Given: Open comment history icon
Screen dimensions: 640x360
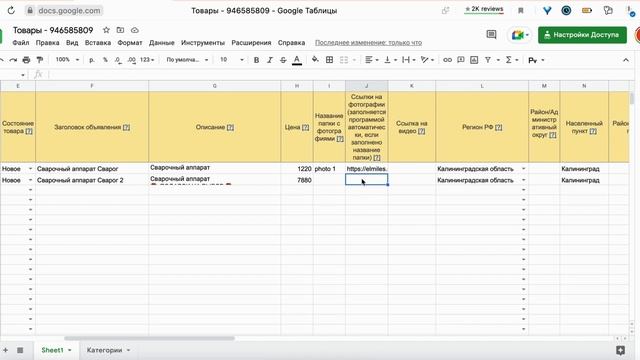Looking at the screenshot, I should pyautogui.click(x=491, y=35).
